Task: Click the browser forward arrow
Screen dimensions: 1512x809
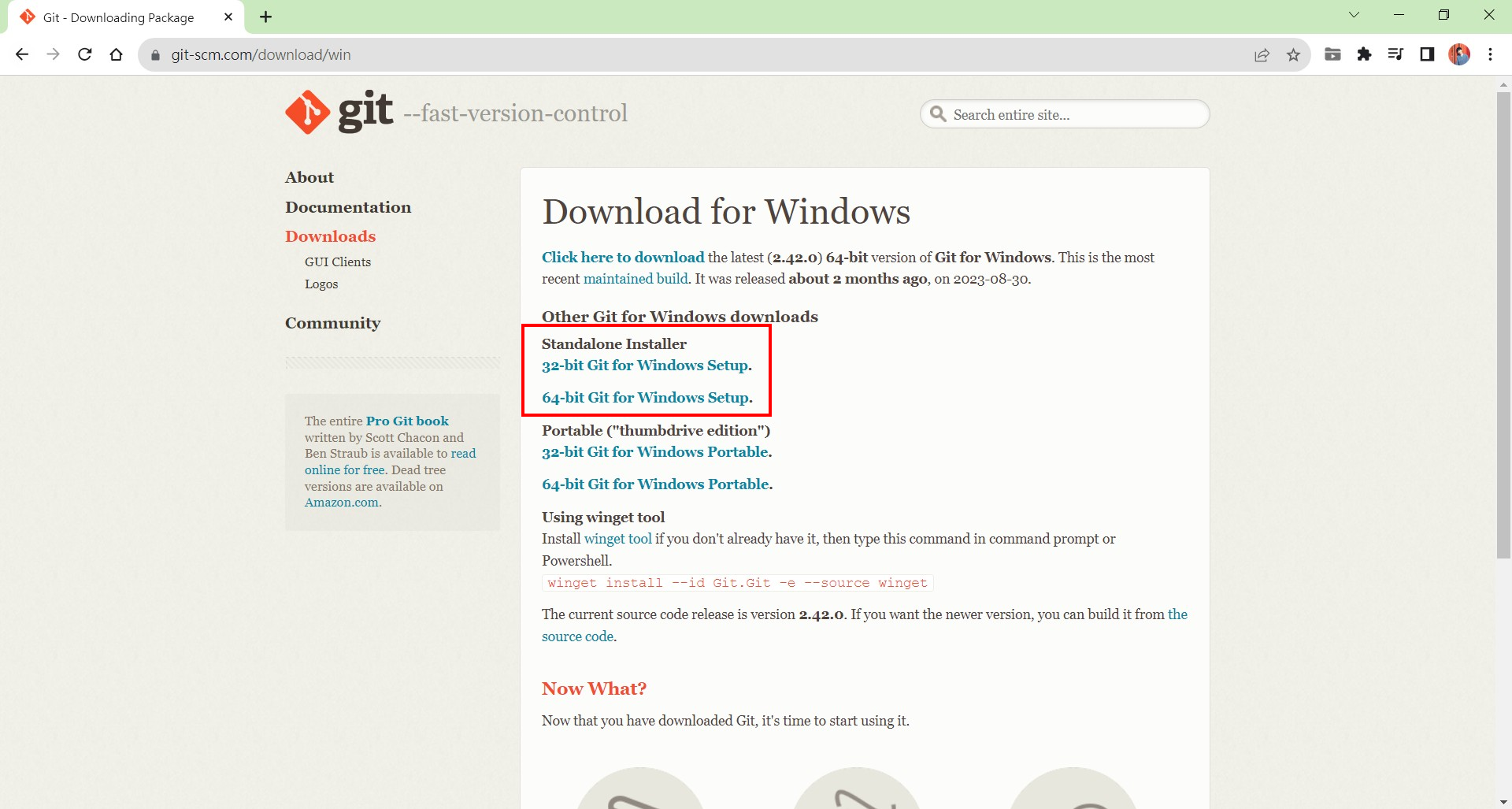Action: pyautogui.click(x=53, y=54)
